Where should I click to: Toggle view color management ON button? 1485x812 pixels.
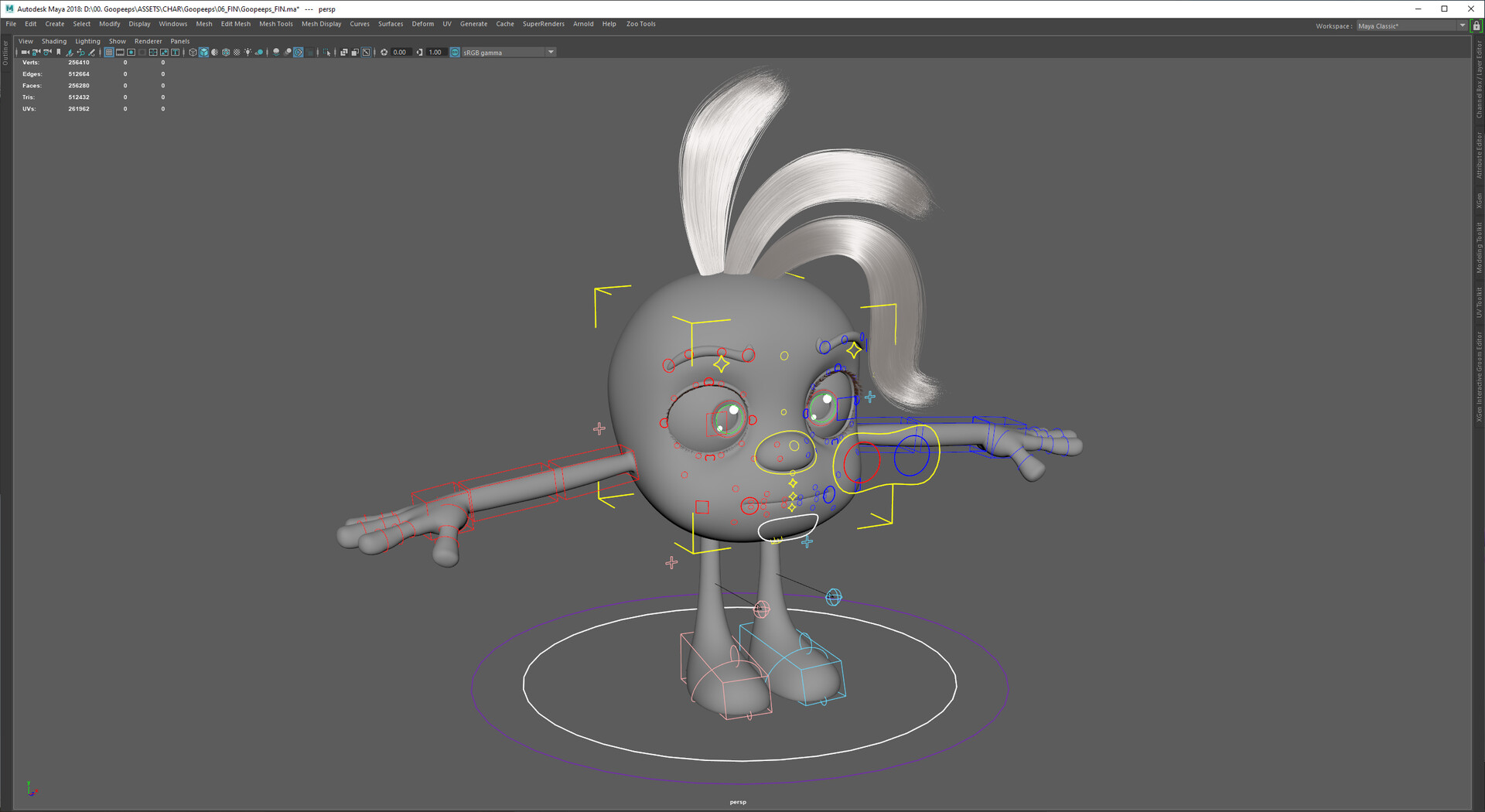click(x=455, y=52)
